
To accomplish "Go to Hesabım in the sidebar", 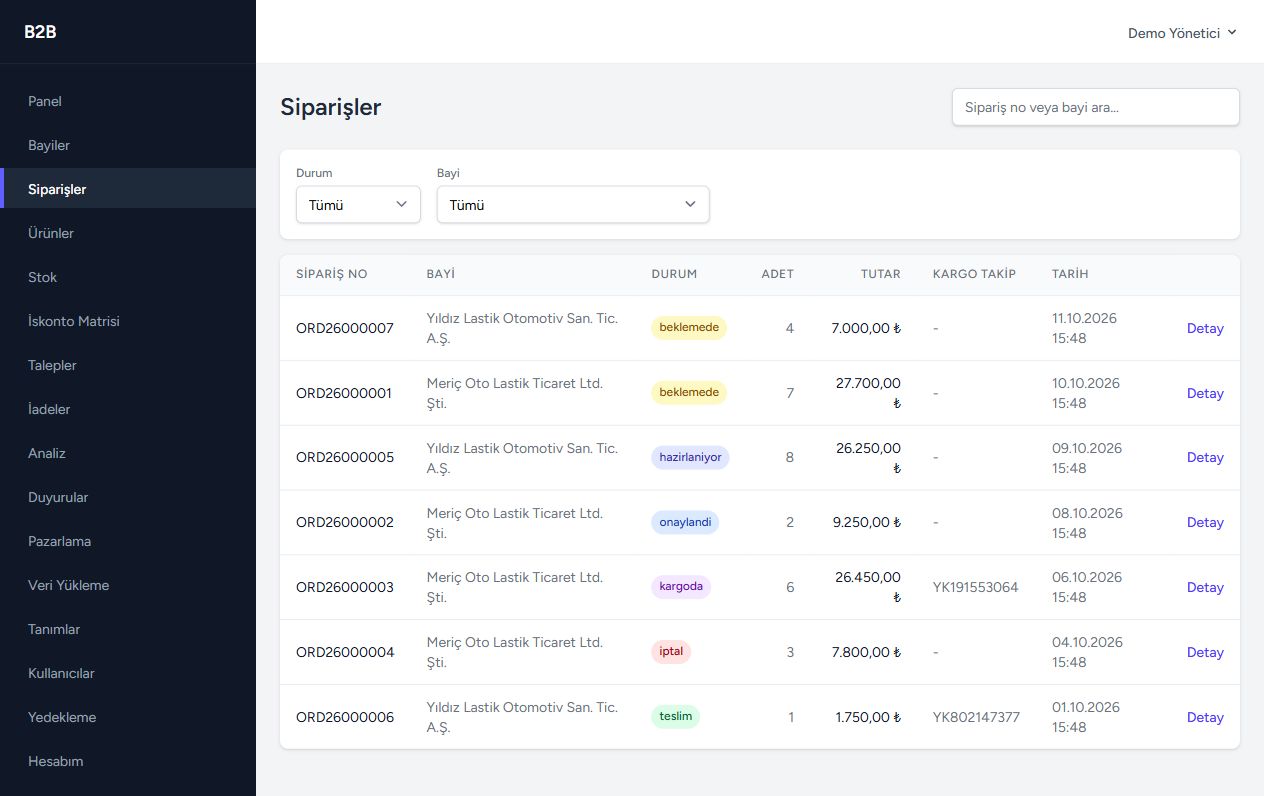I will [x=128, y=761].
